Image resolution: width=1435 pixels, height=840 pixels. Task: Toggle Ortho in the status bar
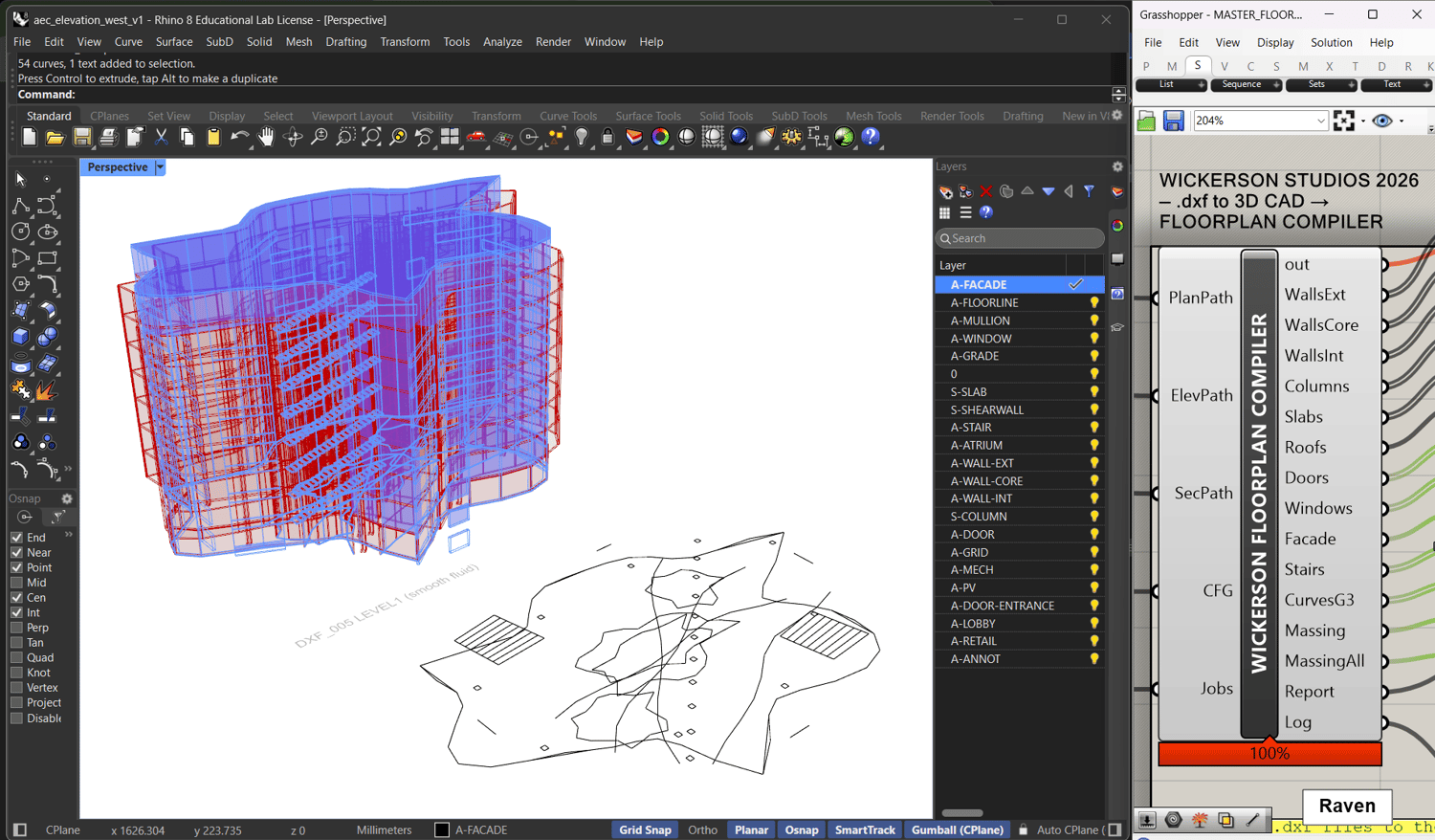tap(702, 829)
